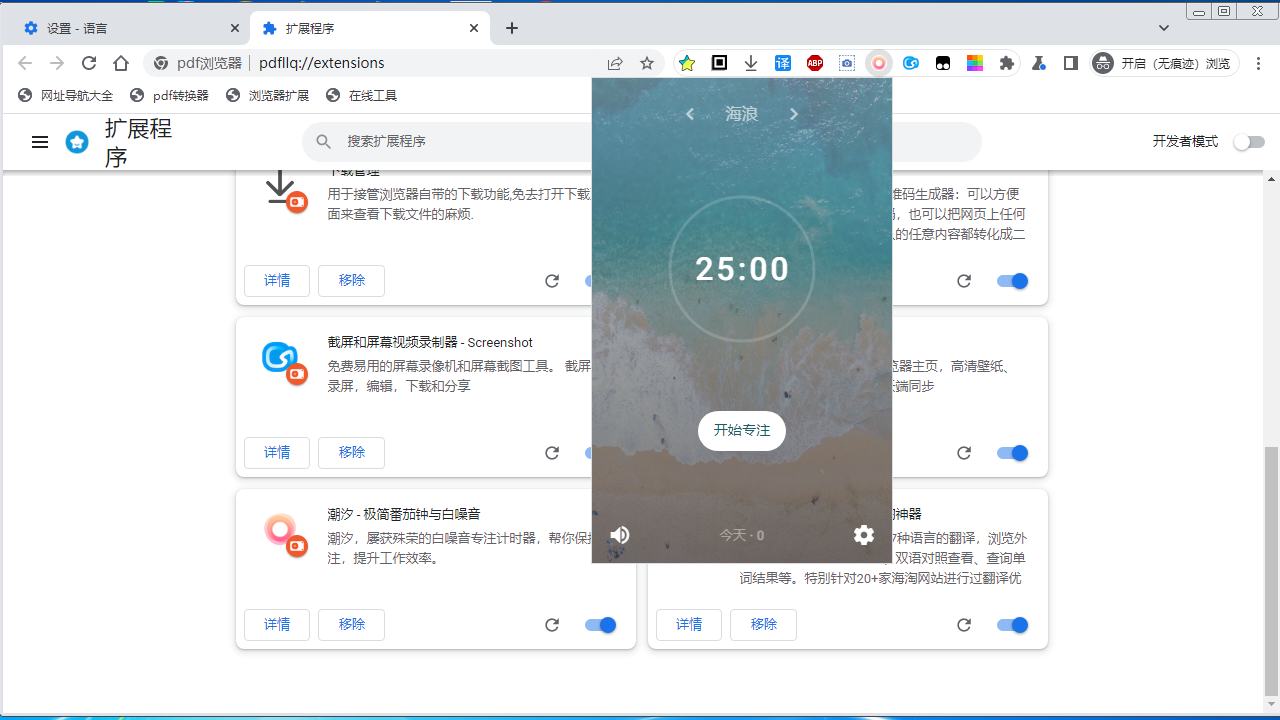Click the next arrow beside 海浪
The height and width of the screenshot is (720, 1280).
(x=793, y=114)
